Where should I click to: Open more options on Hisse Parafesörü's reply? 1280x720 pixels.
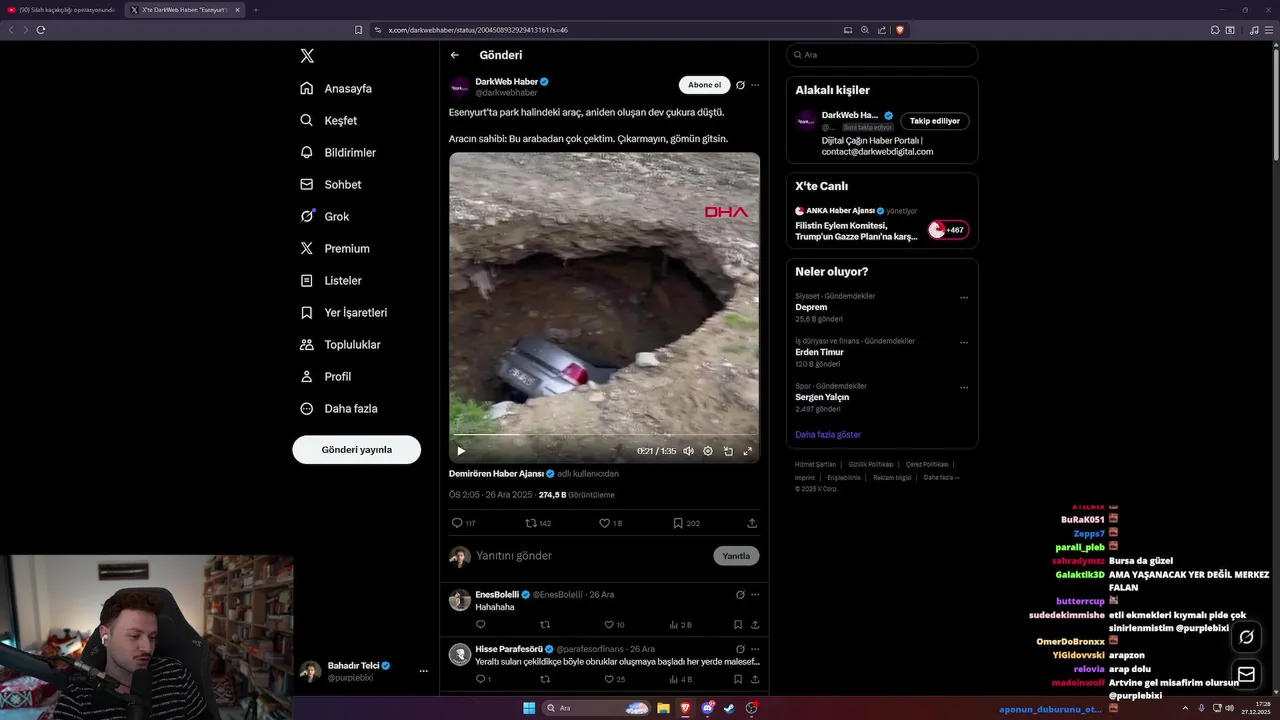[755, 649]
